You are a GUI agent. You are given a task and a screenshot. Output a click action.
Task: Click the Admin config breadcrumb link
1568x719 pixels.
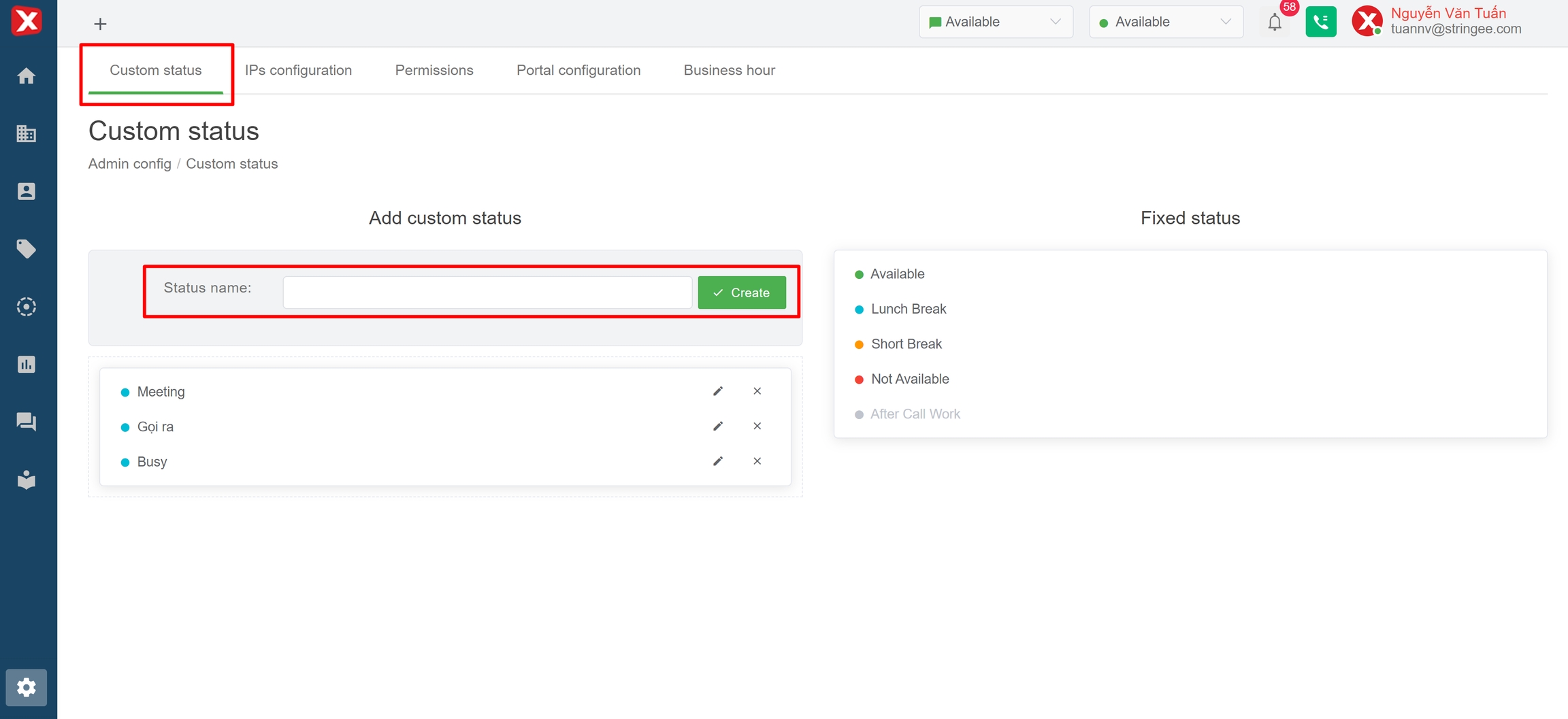(x=129, y=164)
